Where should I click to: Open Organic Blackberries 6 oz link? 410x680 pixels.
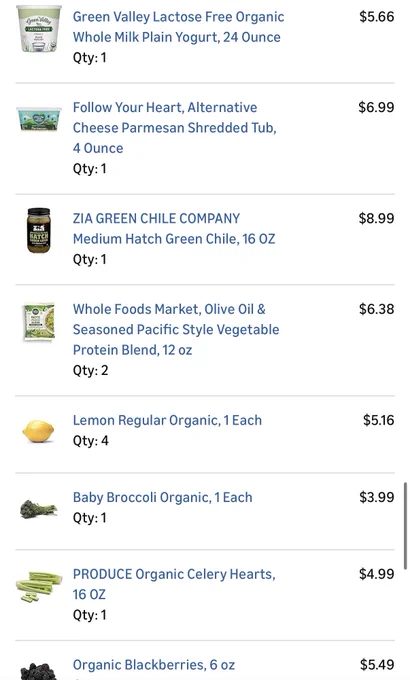click(154, 665)
